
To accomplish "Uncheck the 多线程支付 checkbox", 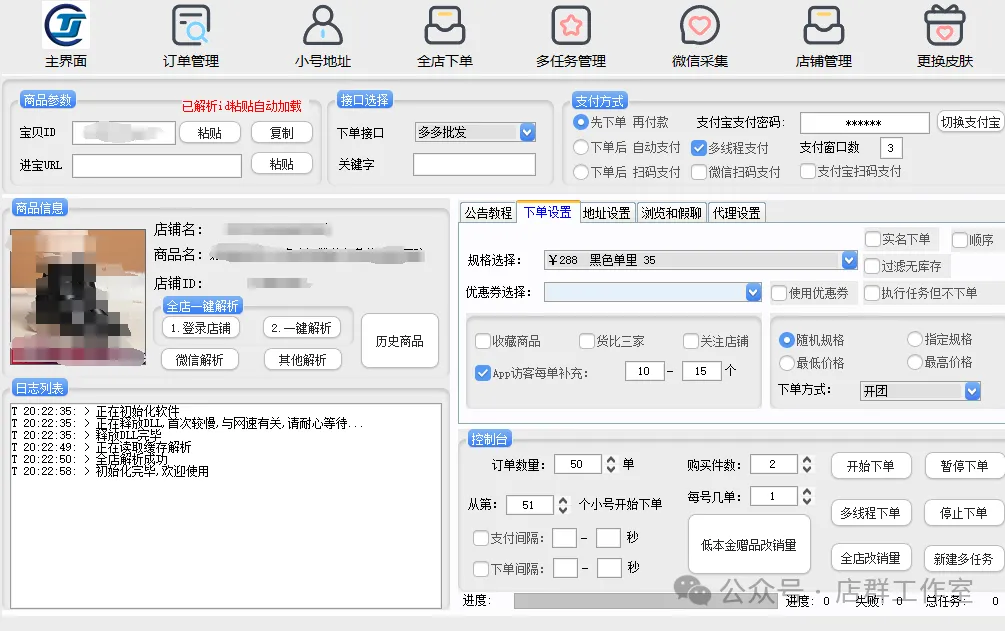I will (x=700, y=148).
